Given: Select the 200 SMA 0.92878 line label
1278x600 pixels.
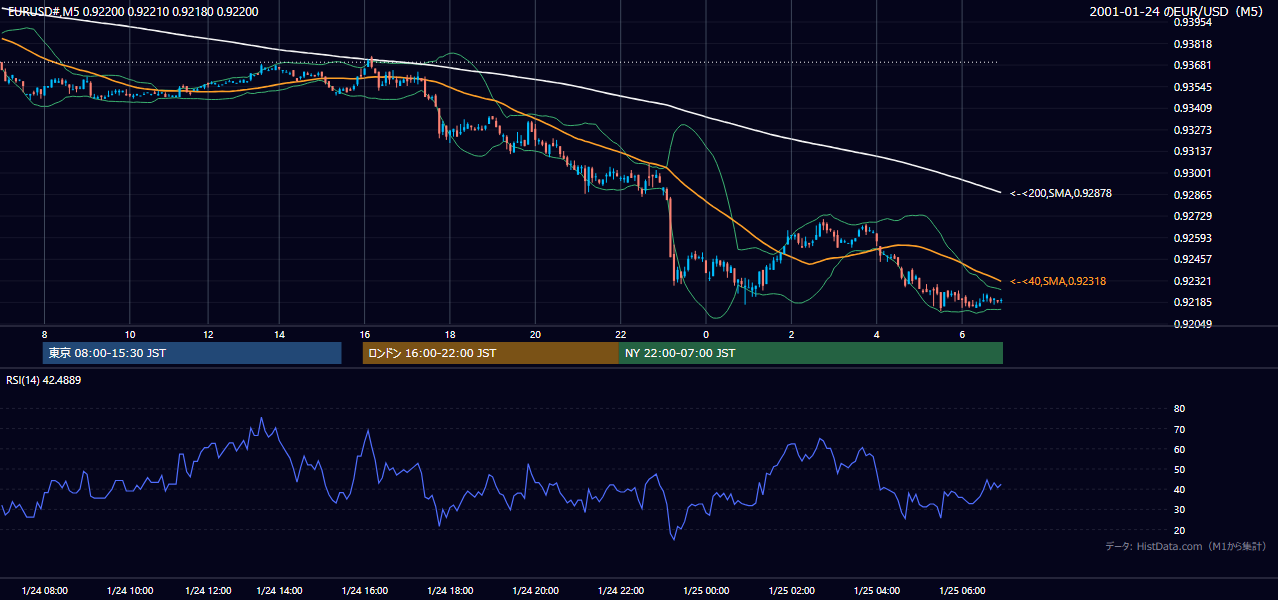Looking at the screenshot, I should (x=1061, y=193).
